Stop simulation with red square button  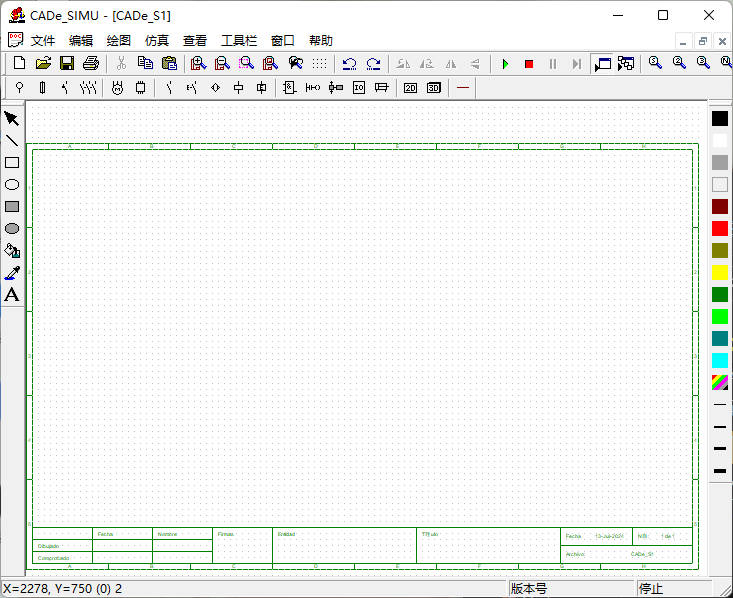pyautogui.click(x=529, y=64)
